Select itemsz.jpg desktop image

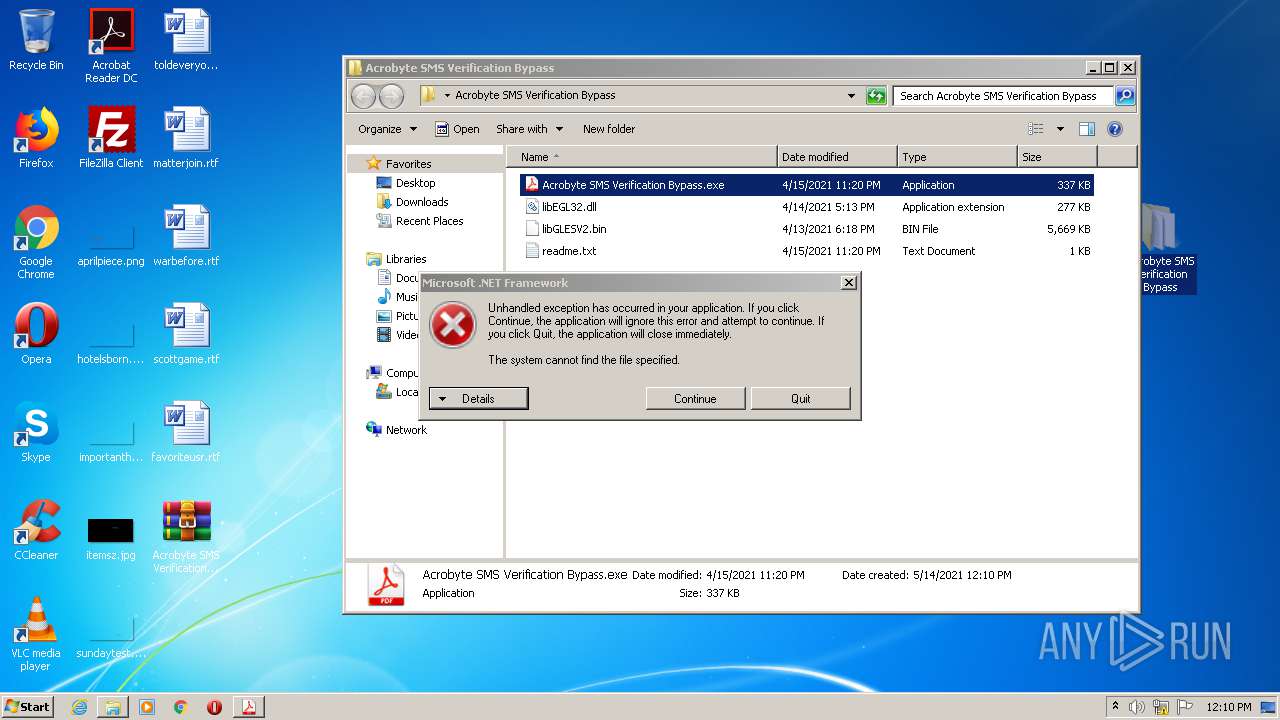click(111, 538)
